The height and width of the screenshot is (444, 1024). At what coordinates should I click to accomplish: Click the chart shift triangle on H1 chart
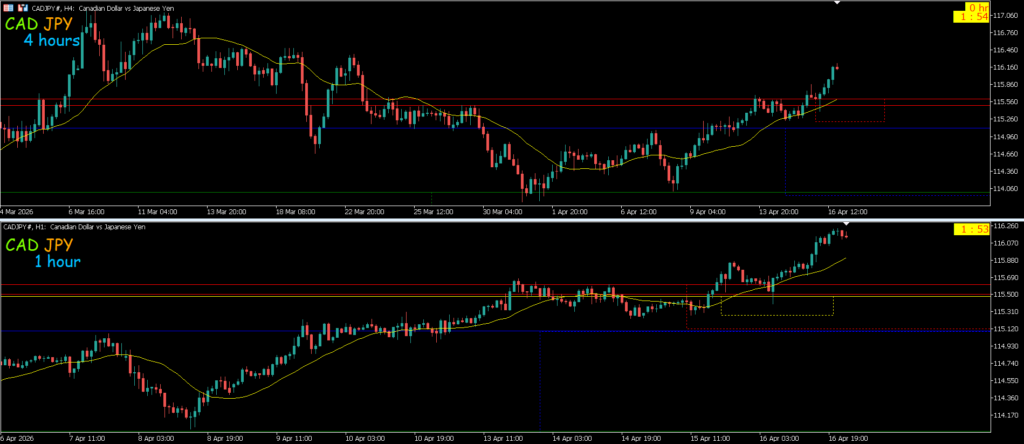pos(848,222)
